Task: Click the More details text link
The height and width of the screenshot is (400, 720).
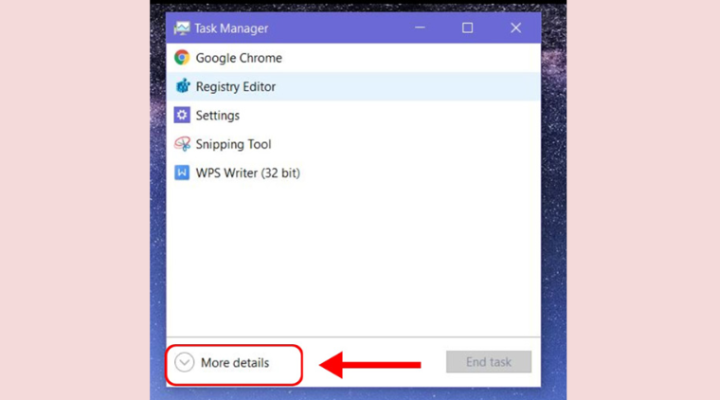Action: [x=235, y=362]
